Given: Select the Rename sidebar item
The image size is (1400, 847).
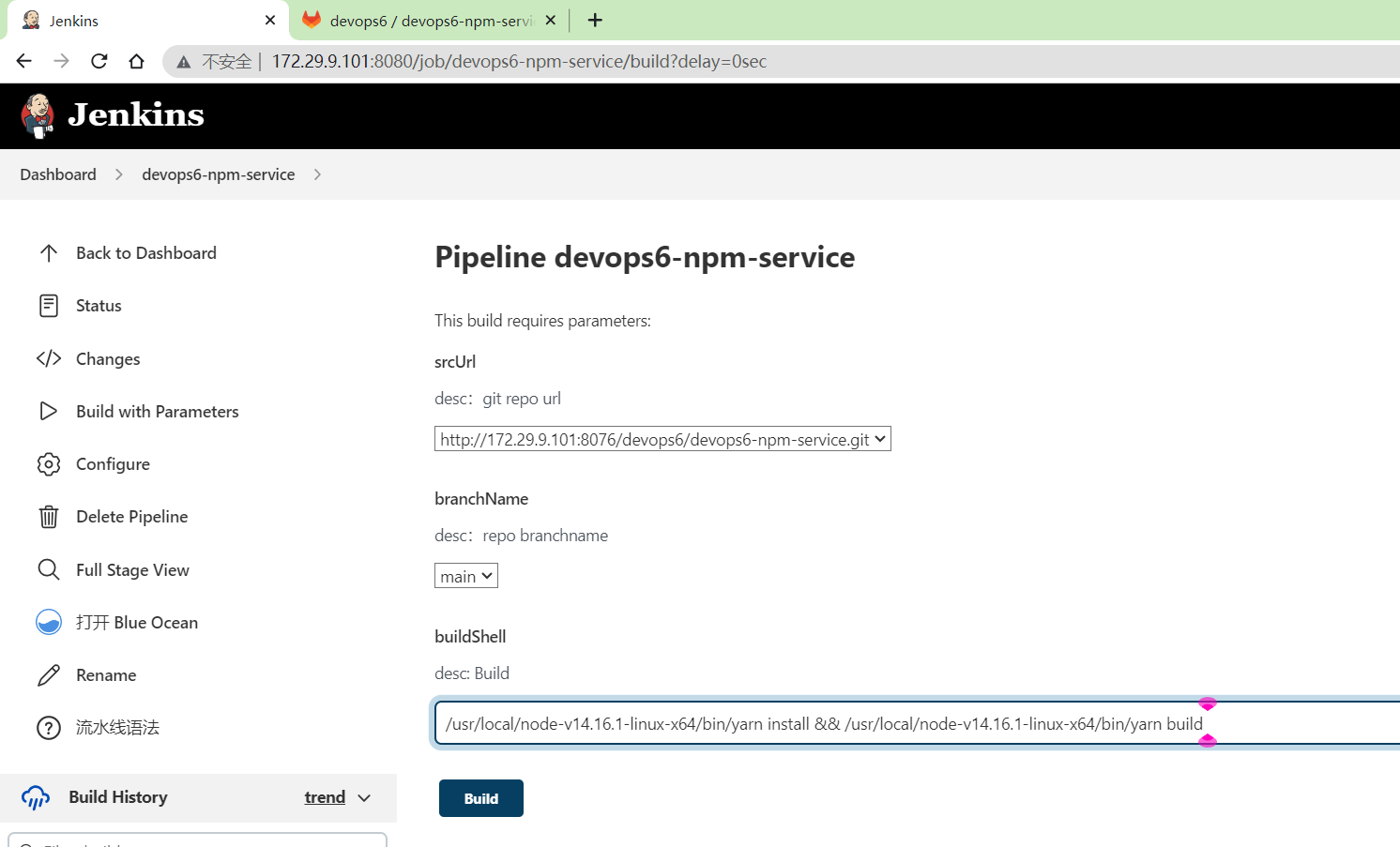Looking at the screenshot, I should pyautogui.click(x=106, y=675).
